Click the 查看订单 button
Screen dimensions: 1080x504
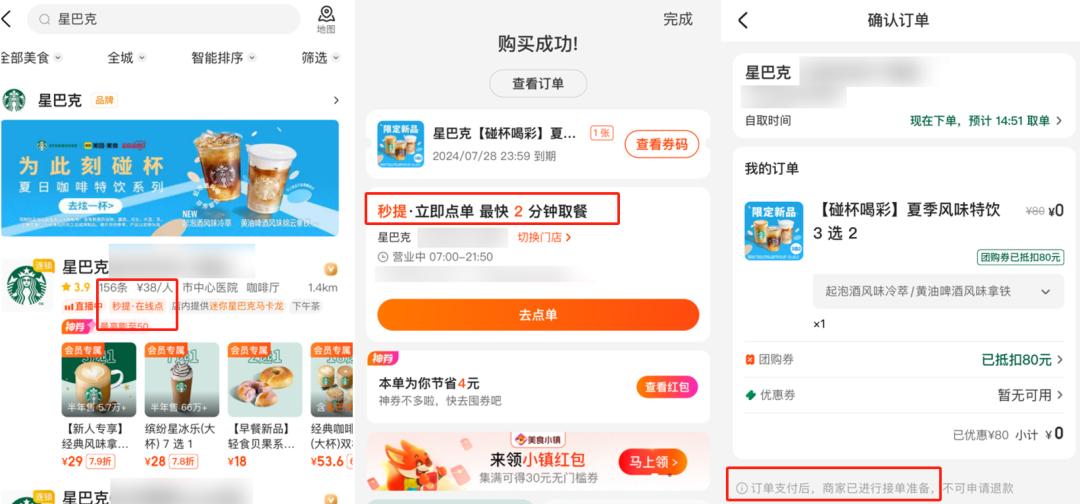click(538, 83)
